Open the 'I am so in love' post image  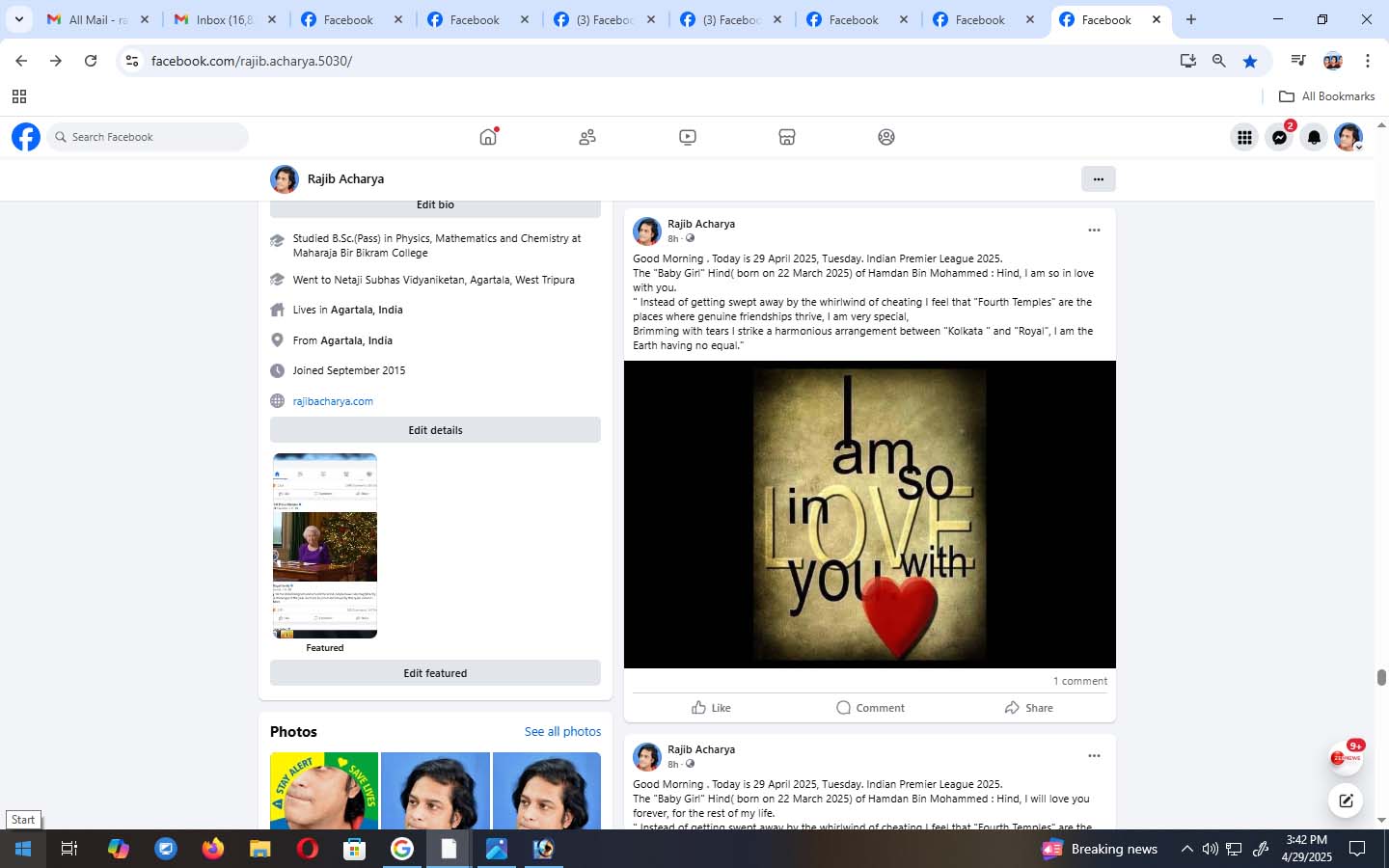tap(870, 514)
